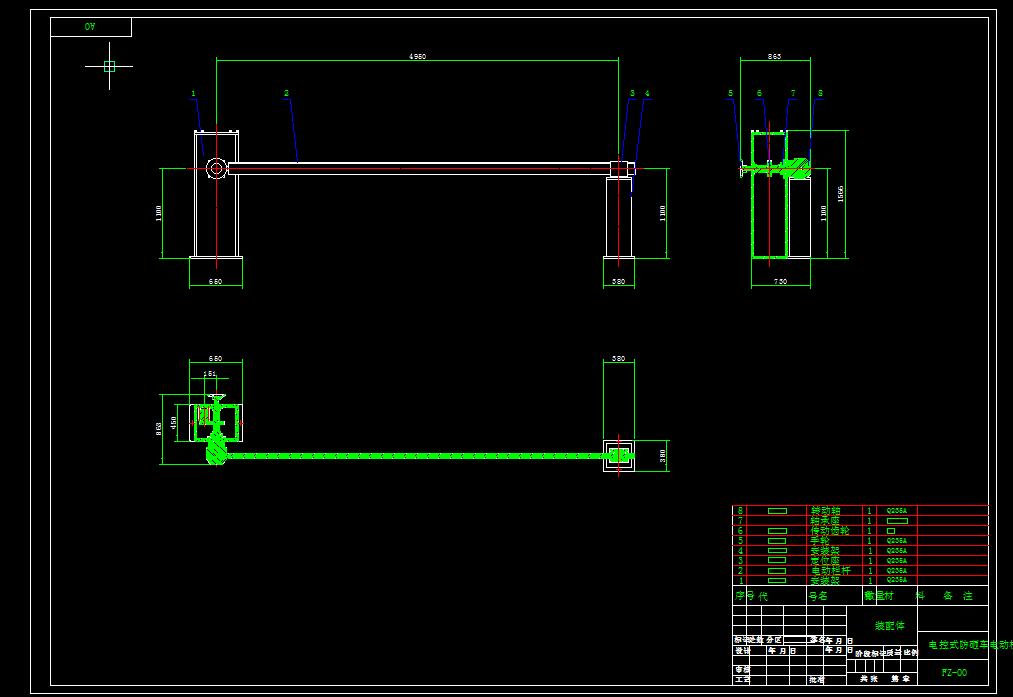Click the crosshair cursor marker
Image resolution: width=1013 pixels, height=697 pixels.
tap(109, 66)
